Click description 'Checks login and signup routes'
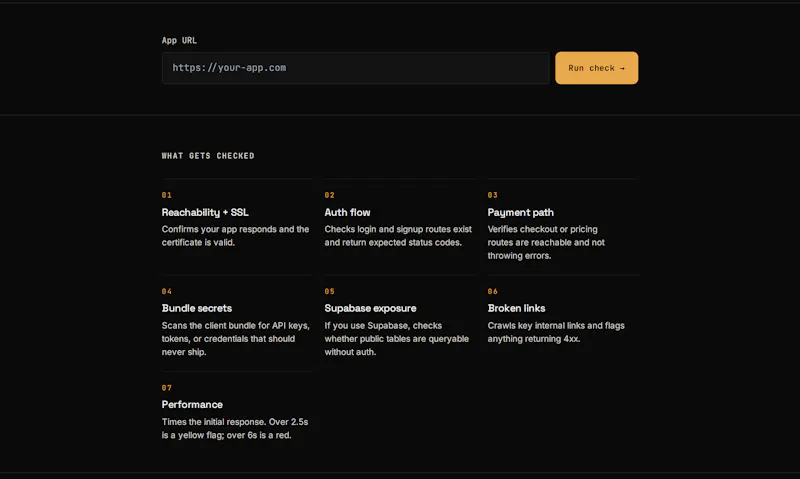This screenshot has height=479, width=800. click(x=398, y=236)
